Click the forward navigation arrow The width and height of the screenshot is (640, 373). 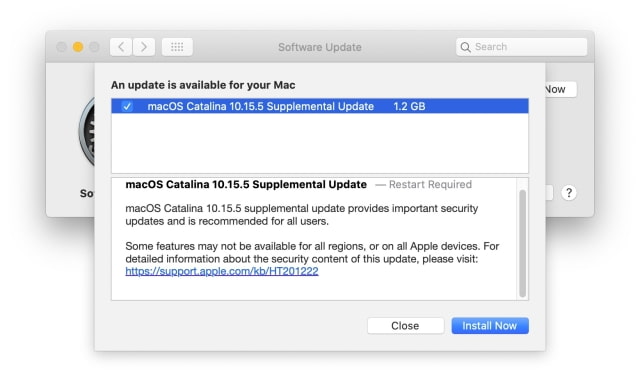pyautogui.click(x=144, y=47)
